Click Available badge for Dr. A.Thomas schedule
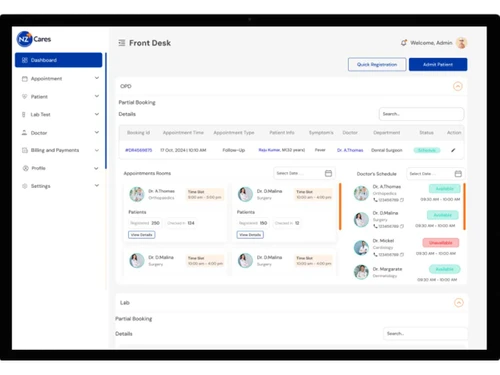 pos(445,189)
